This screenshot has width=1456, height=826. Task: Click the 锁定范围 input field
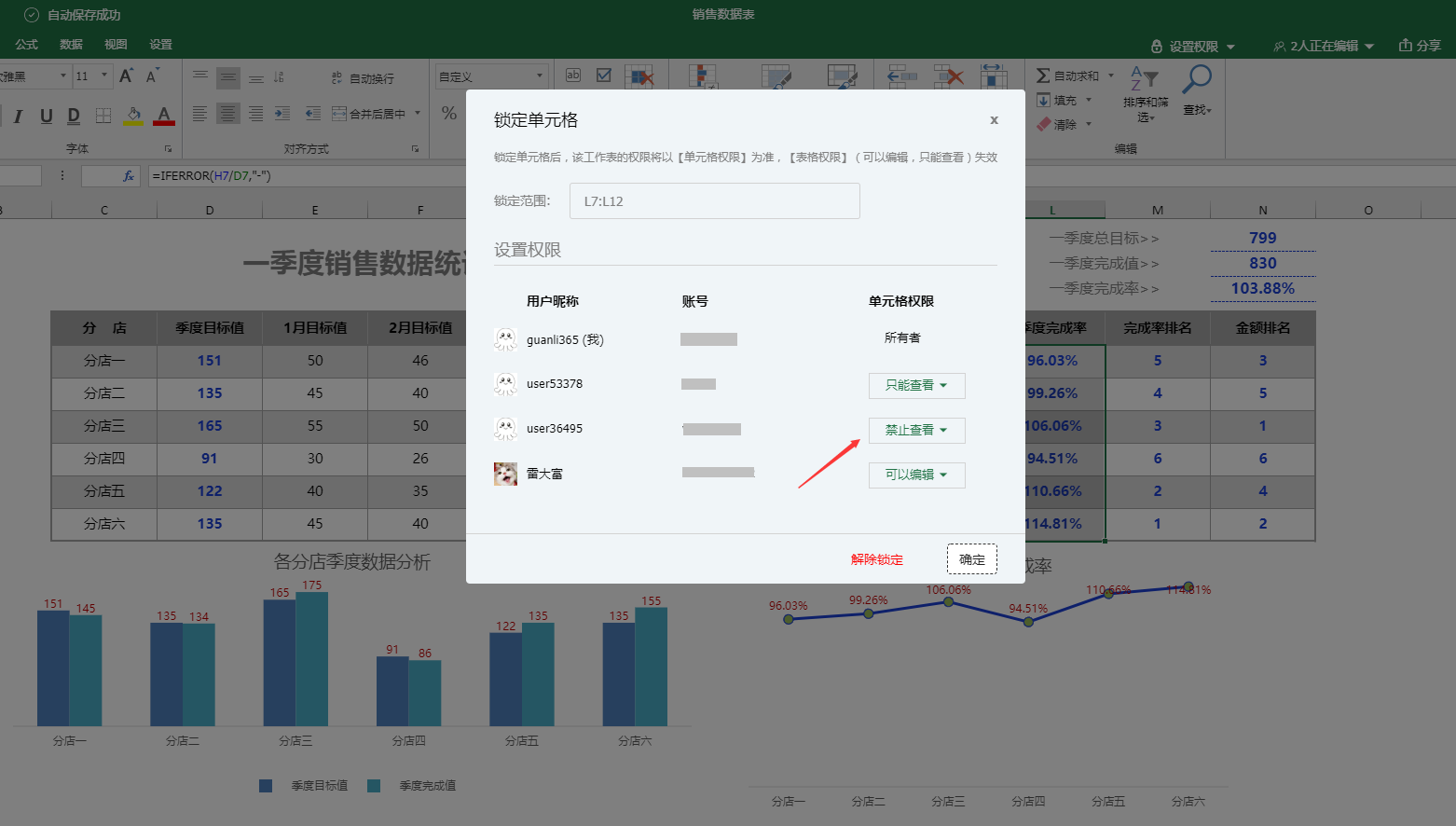coord(714,201)
